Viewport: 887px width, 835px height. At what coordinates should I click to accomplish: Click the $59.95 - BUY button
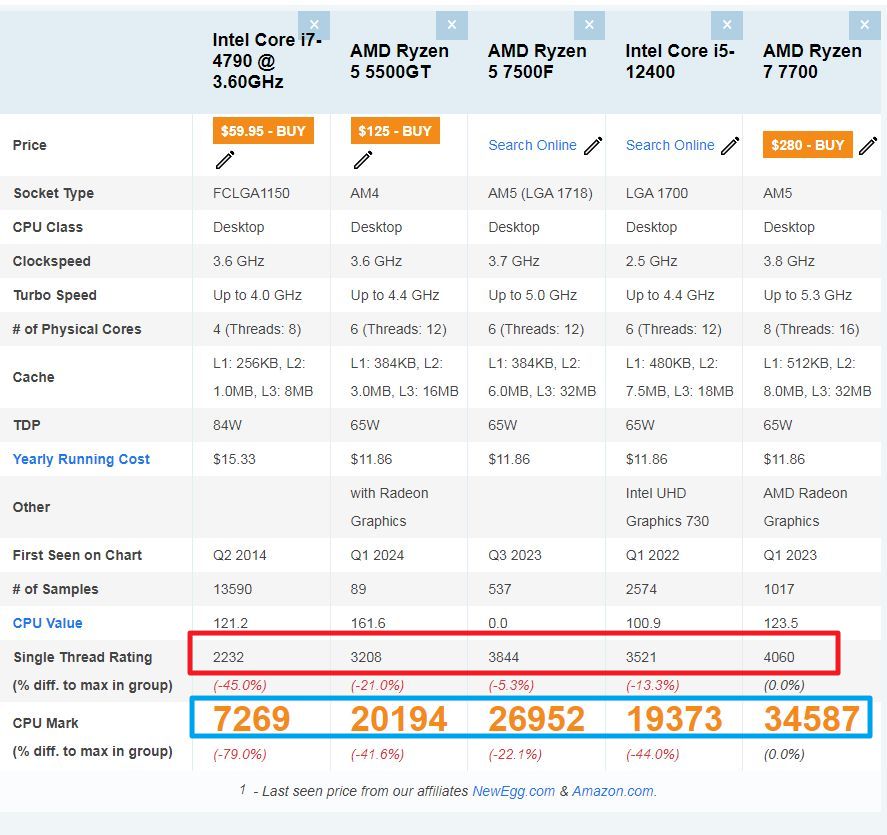point(263,131)
